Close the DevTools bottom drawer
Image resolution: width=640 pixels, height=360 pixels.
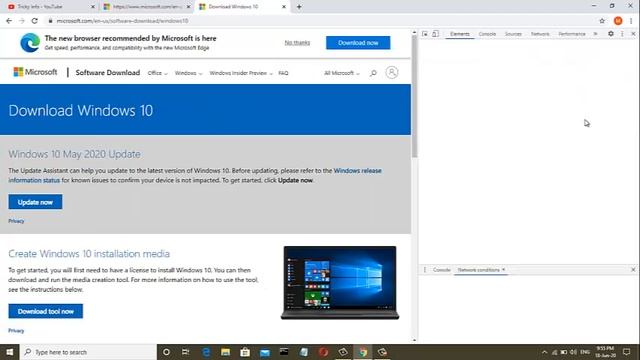[633, 270]
